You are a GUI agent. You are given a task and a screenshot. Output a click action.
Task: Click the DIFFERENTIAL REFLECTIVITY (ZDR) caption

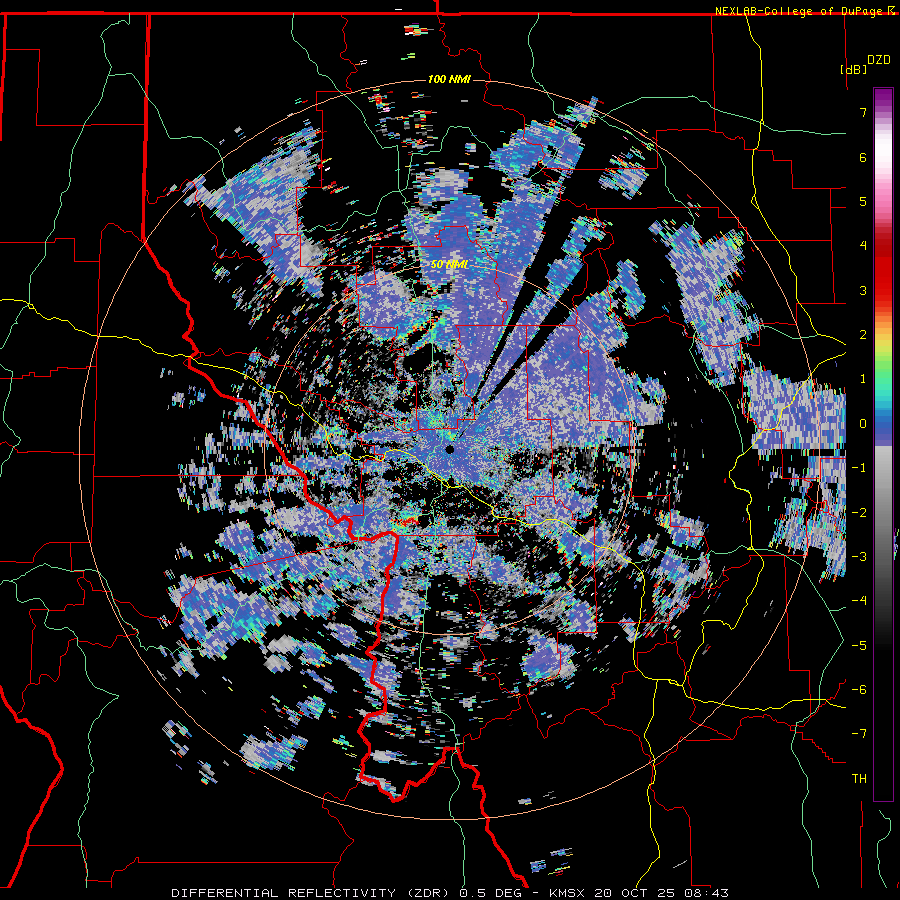click(x=312, y=893)
